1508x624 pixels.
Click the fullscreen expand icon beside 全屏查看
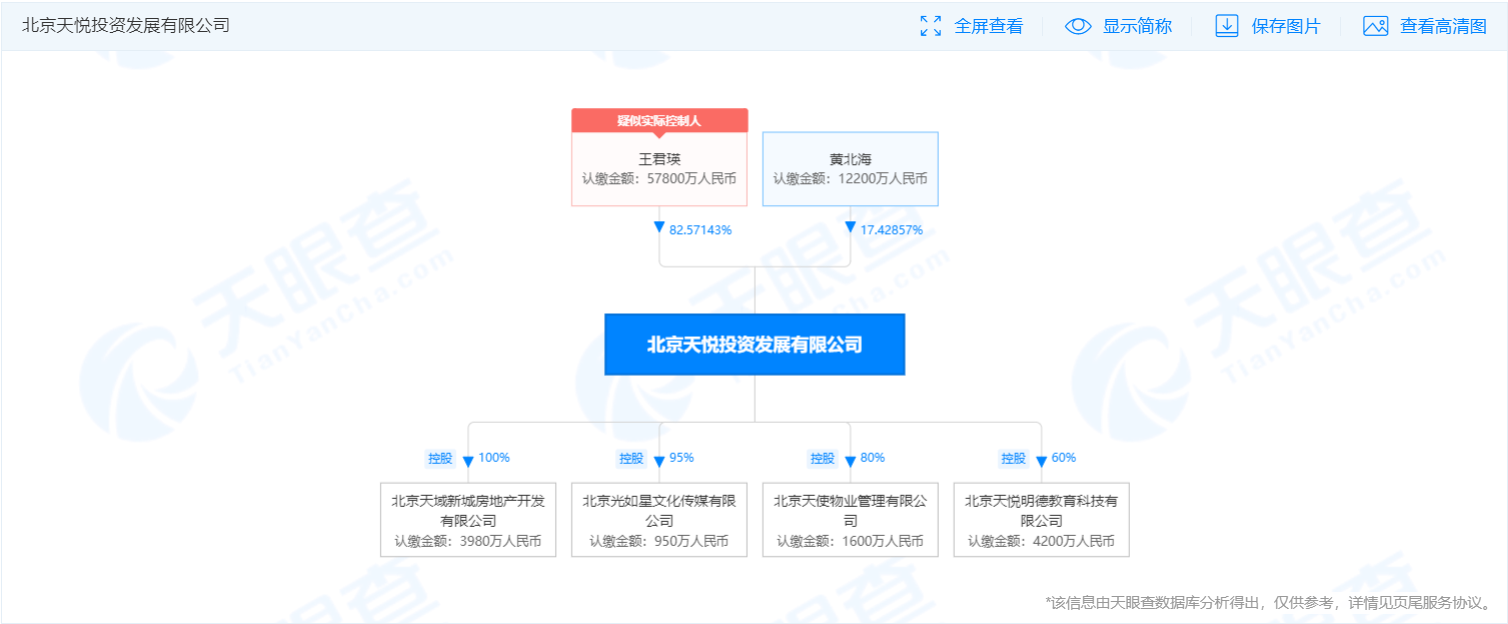931,26
